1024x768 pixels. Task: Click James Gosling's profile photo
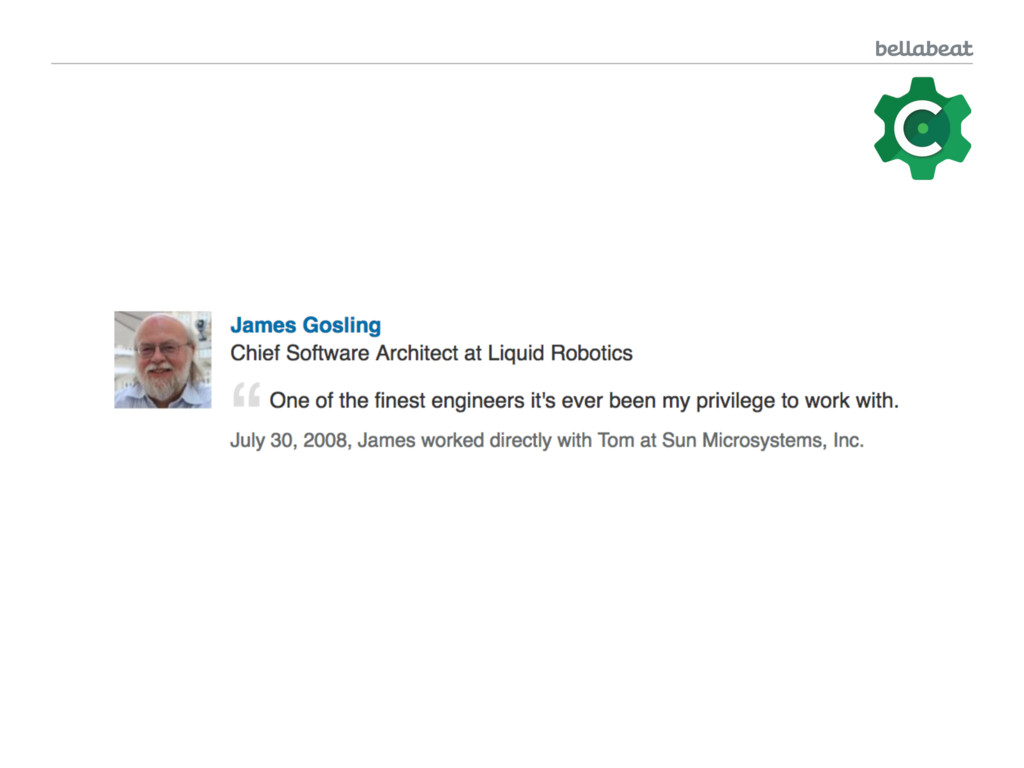coord(163,360)
